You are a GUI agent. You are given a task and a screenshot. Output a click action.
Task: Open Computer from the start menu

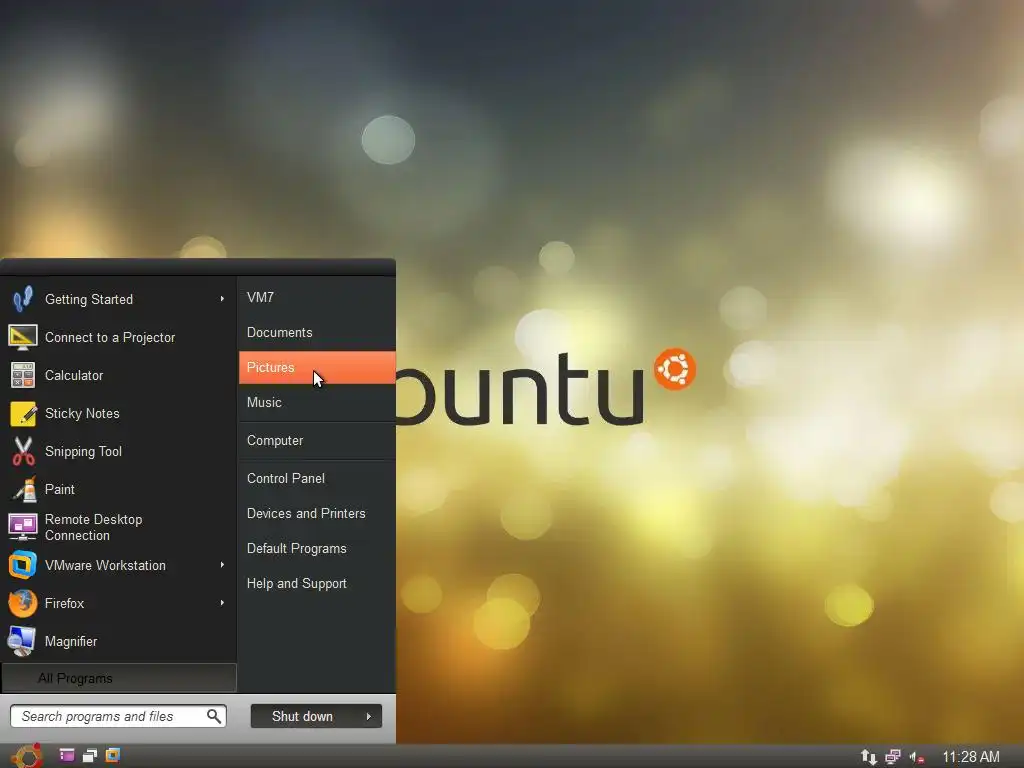click(317, 441)
